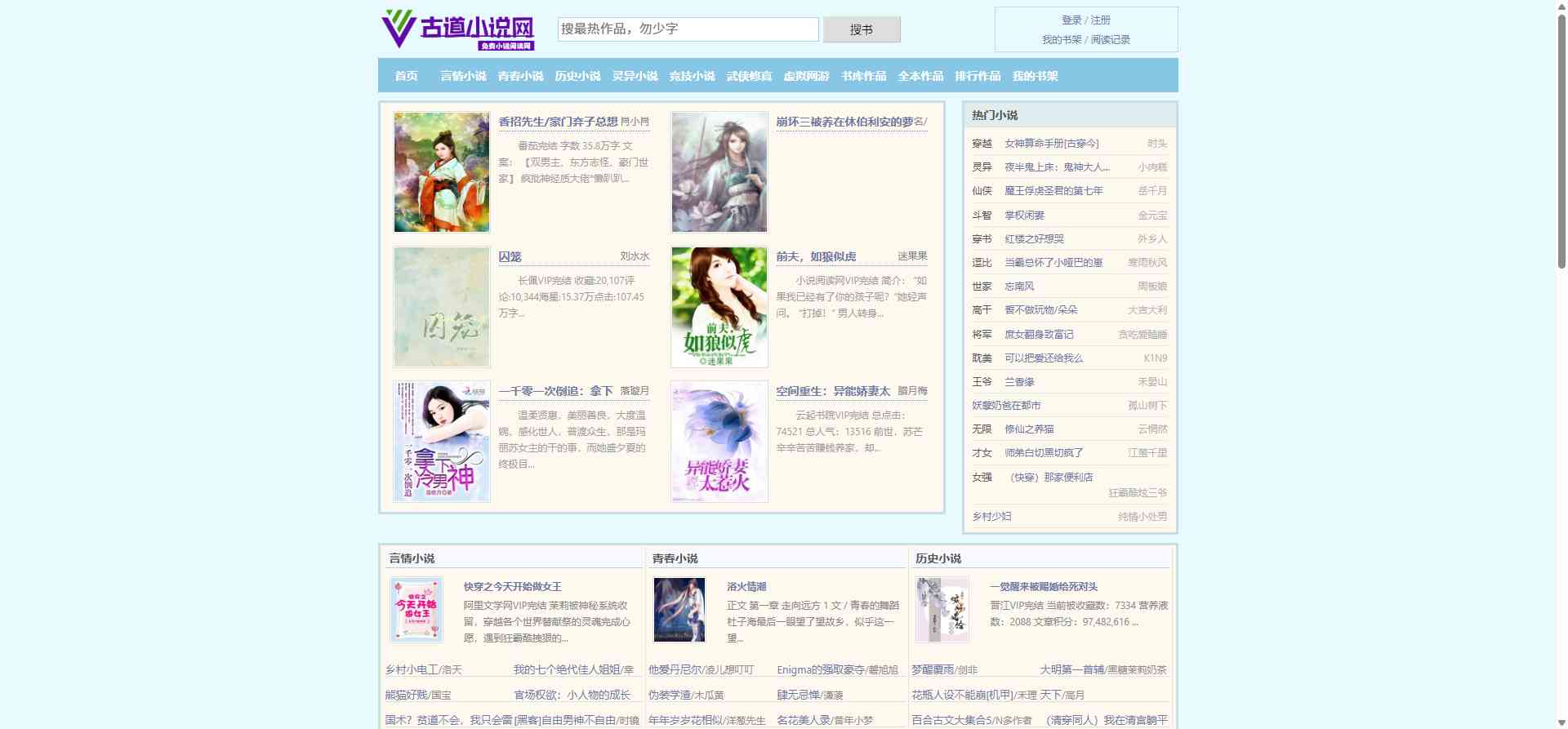Click the 登录 login link
The image size is (1568, 729).
tap(1071, 20)
